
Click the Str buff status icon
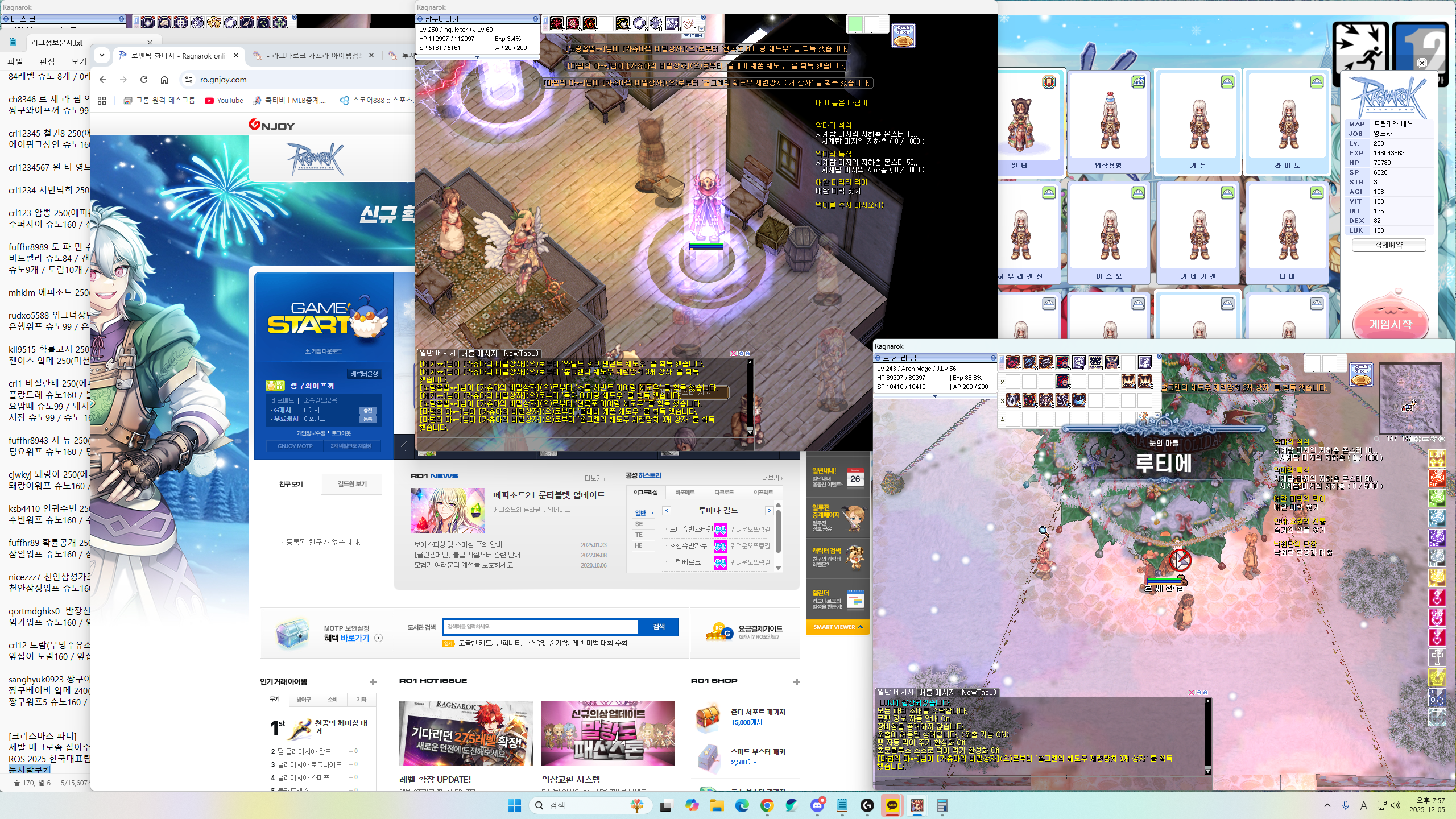click(x=1437, y=478)
